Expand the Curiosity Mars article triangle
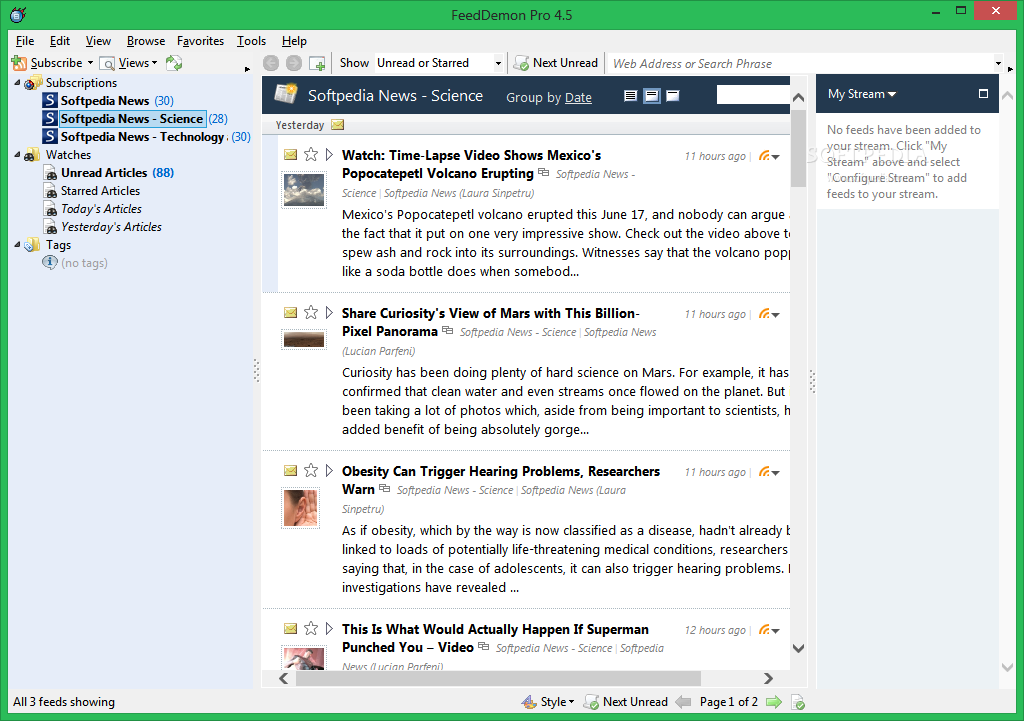 coord(329,313)
